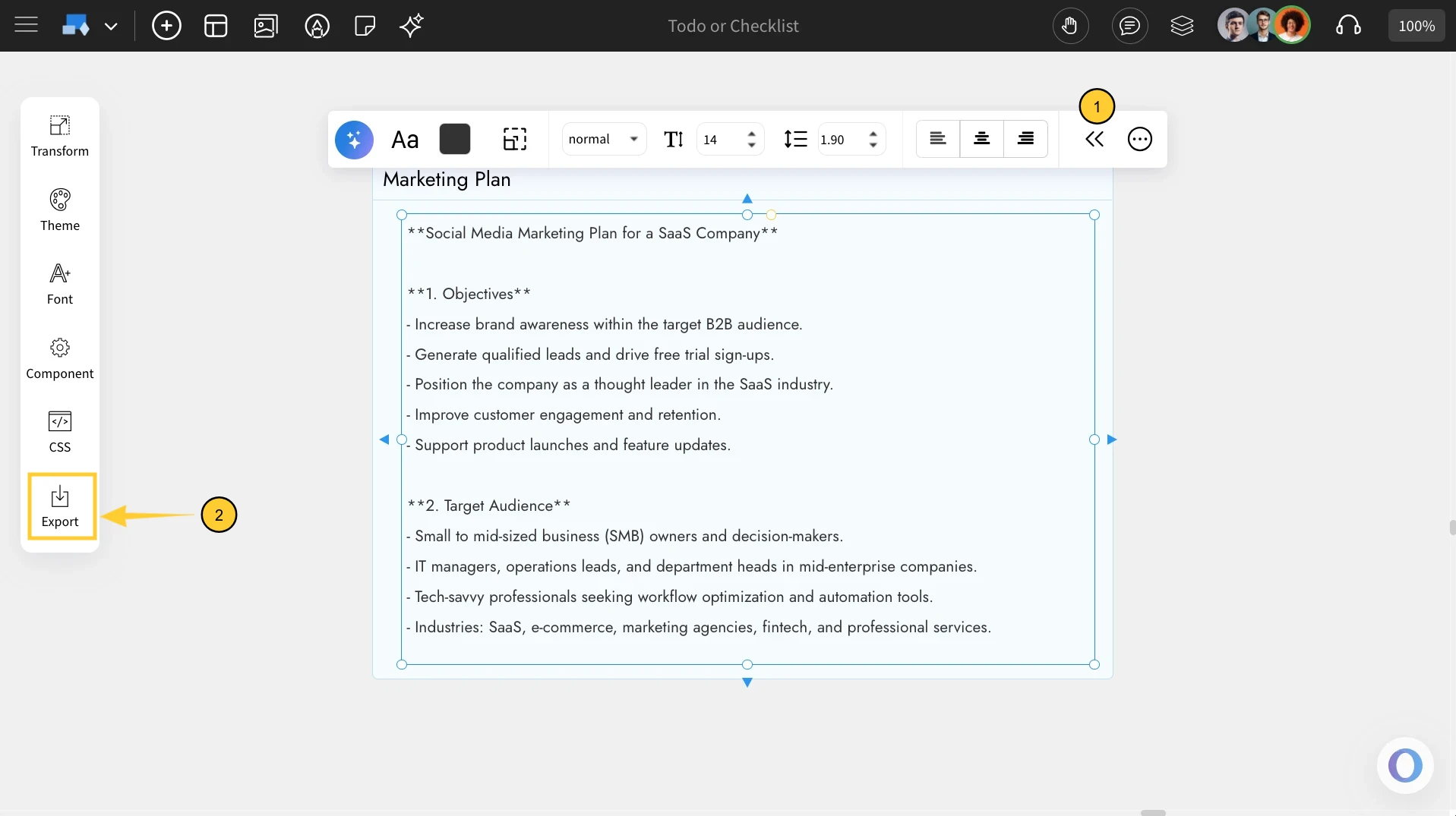Open the Transform panel in the sidebar
Screen dimensions: 1456x816
pyautogui.click(x=60, y=136)
